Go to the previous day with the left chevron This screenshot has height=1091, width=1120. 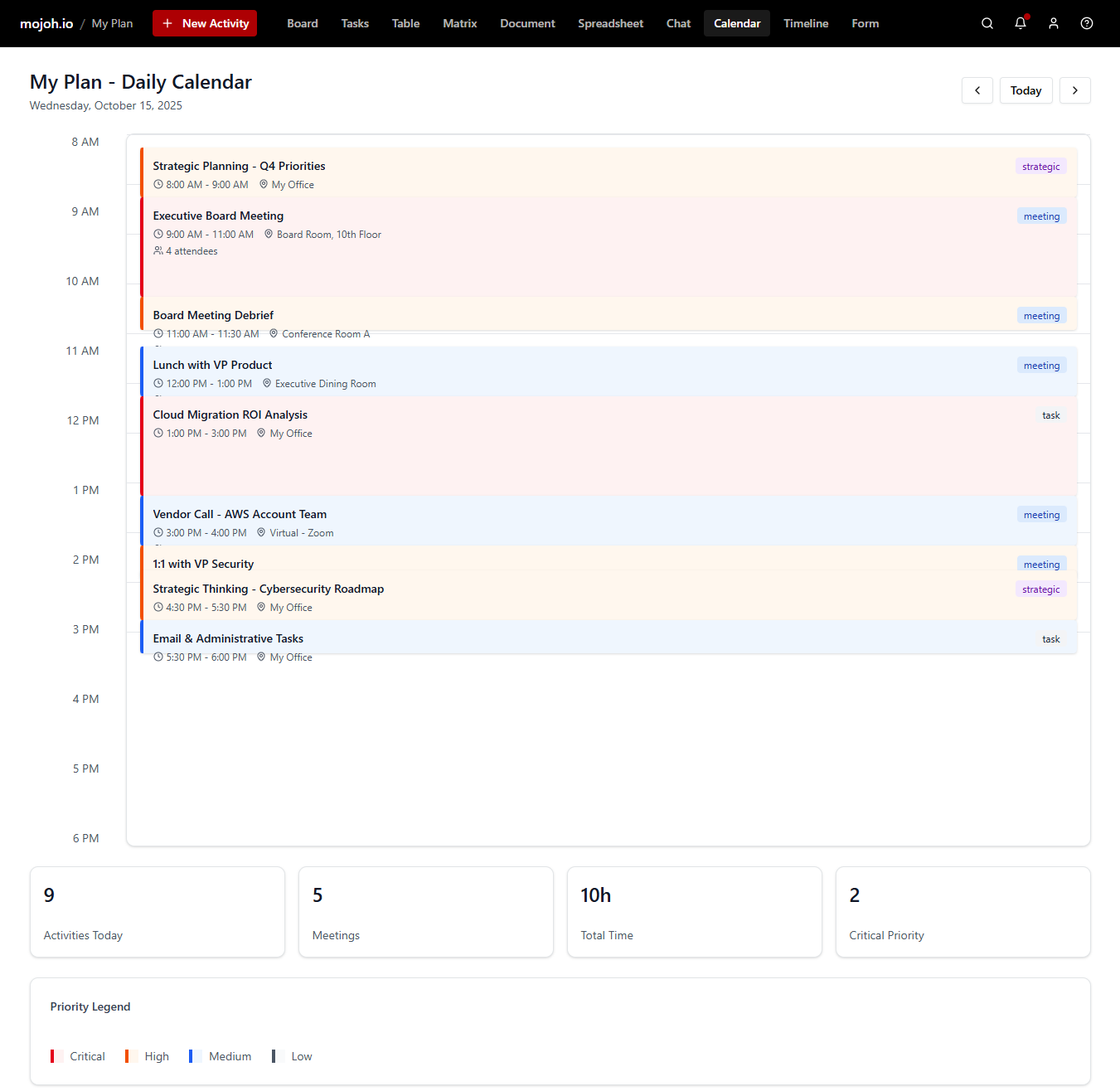coord(977,90)
